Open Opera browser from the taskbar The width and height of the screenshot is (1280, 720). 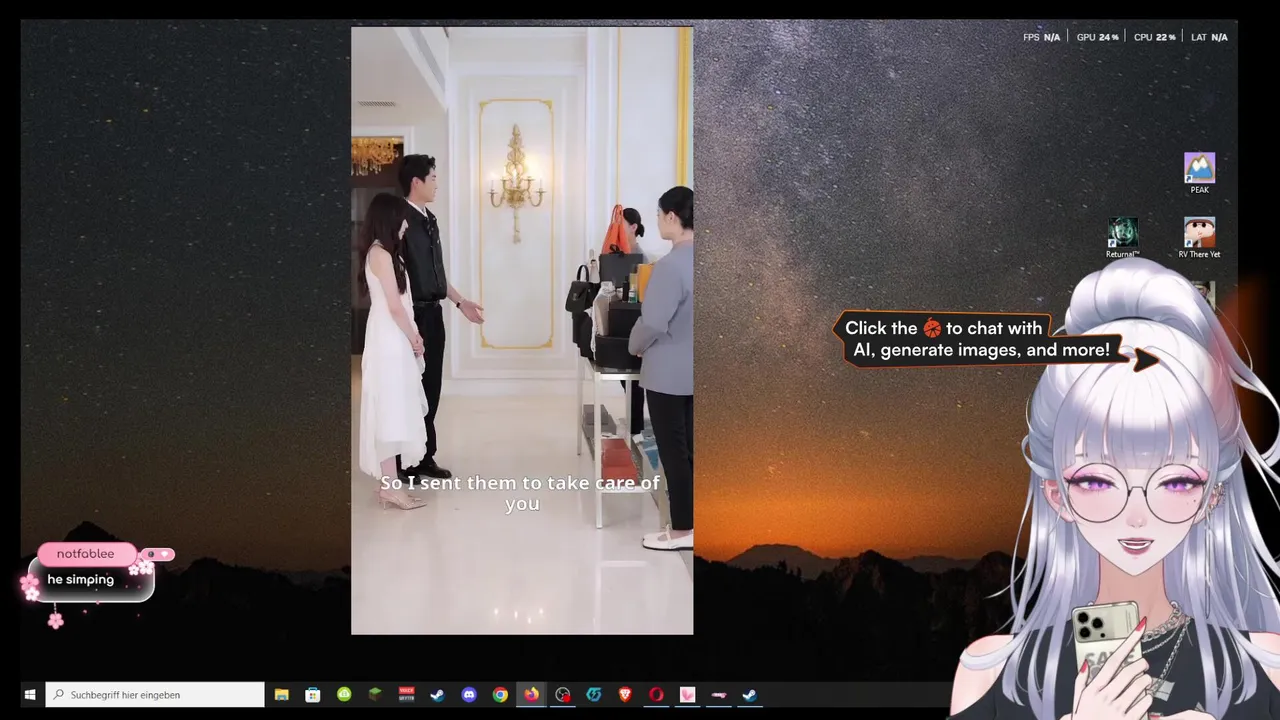coord(656,695)
